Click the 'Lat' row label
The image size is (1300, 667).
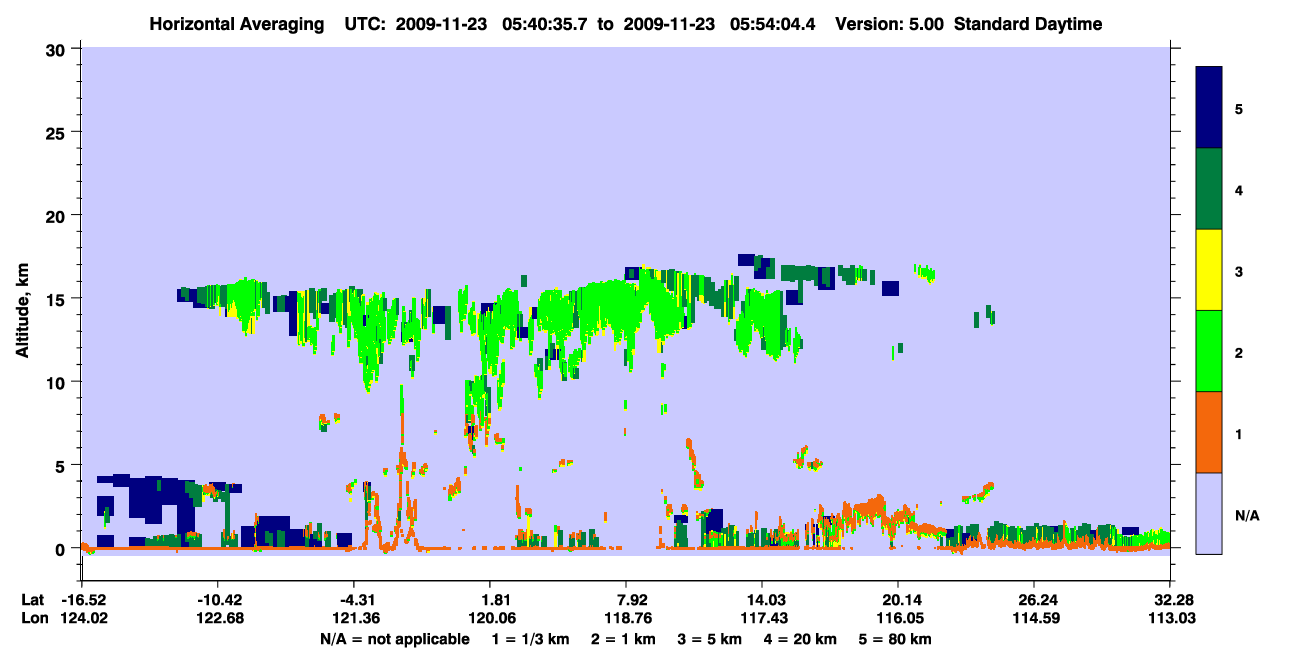coord(33,600)
